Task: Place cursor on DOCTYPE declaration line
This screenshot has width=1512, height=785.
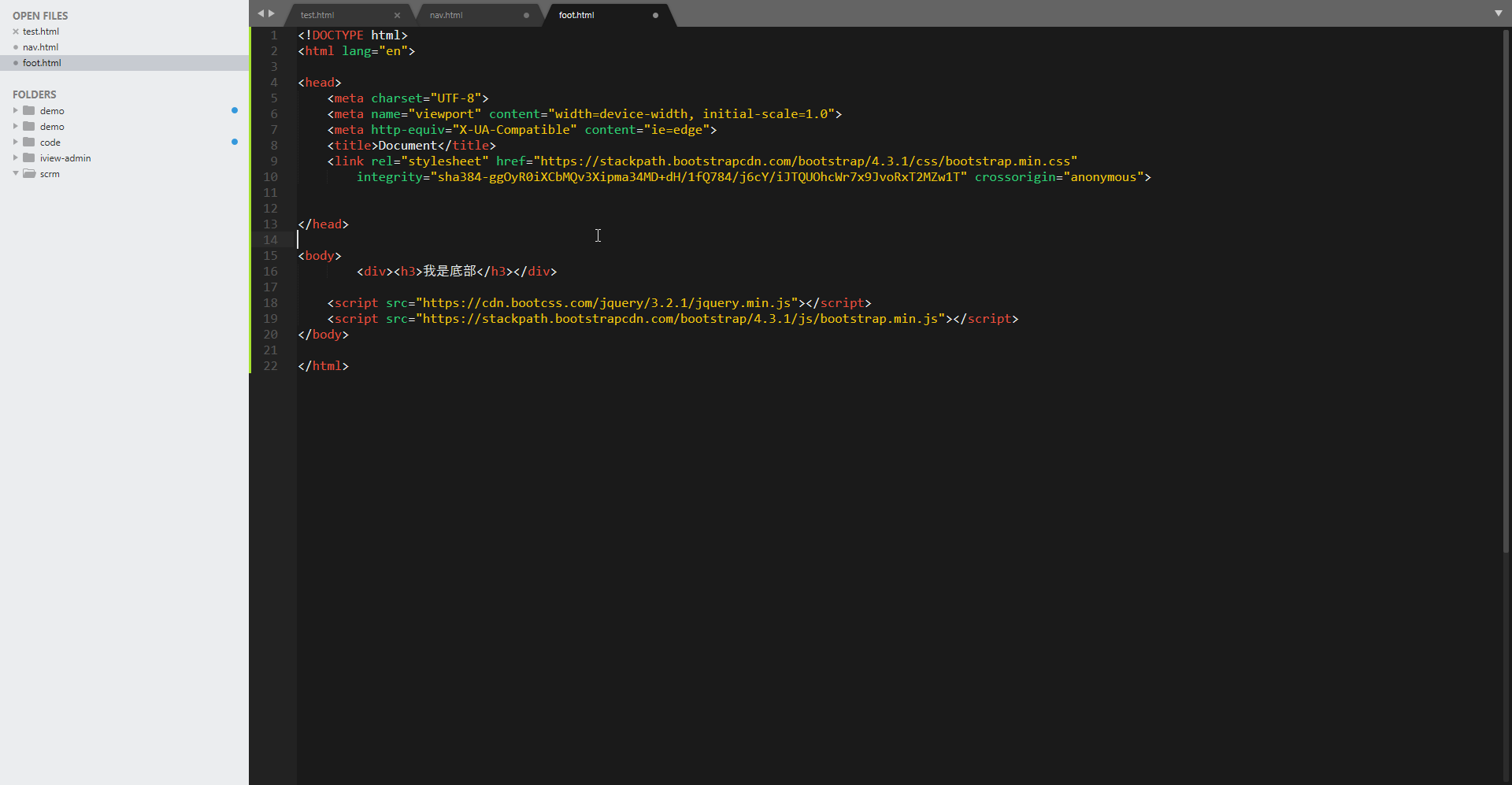Action: click(x=353, y=35)
